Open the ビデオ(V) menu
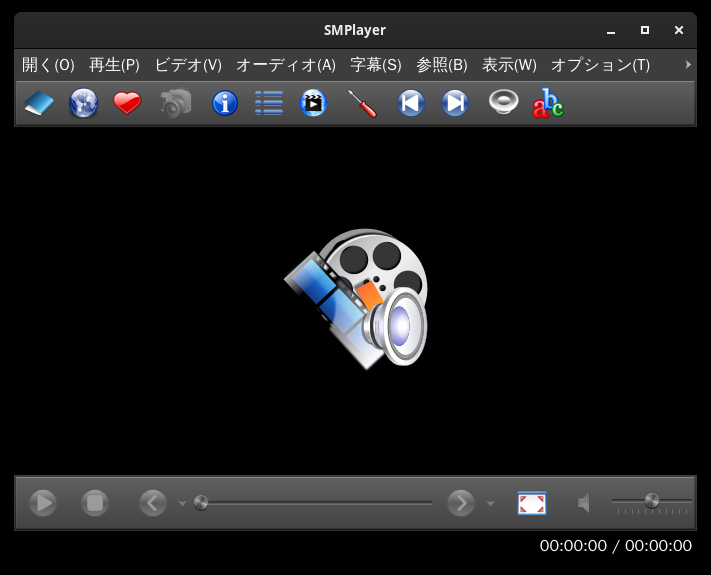711x575 pixels. (x=188, y=65)
